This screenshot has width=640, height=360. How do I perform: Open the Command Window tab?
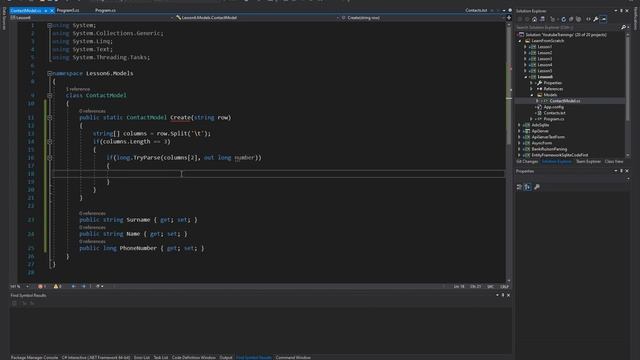coord(293,358)
